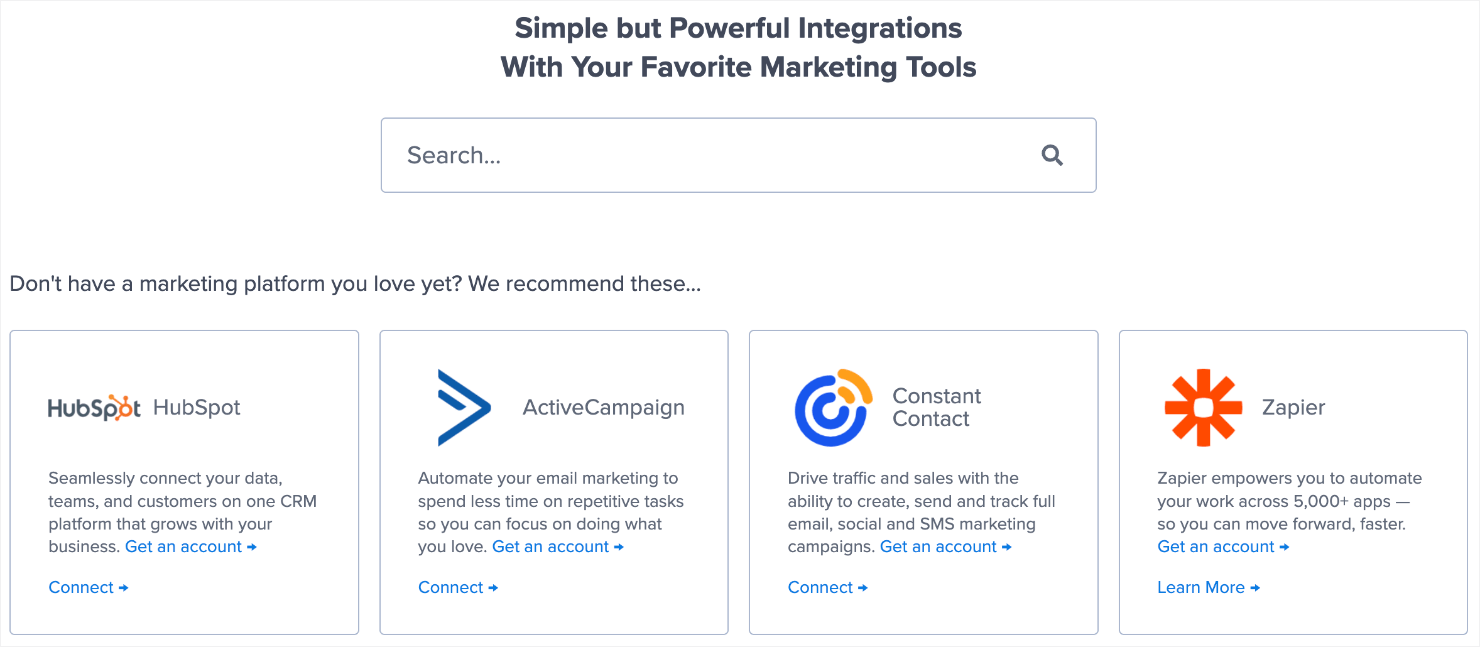Image resolution: width=1480 pixels, height=647 pixels.
Task: Click the orange Zapier asterisk logo
Action: point(1203,407)
